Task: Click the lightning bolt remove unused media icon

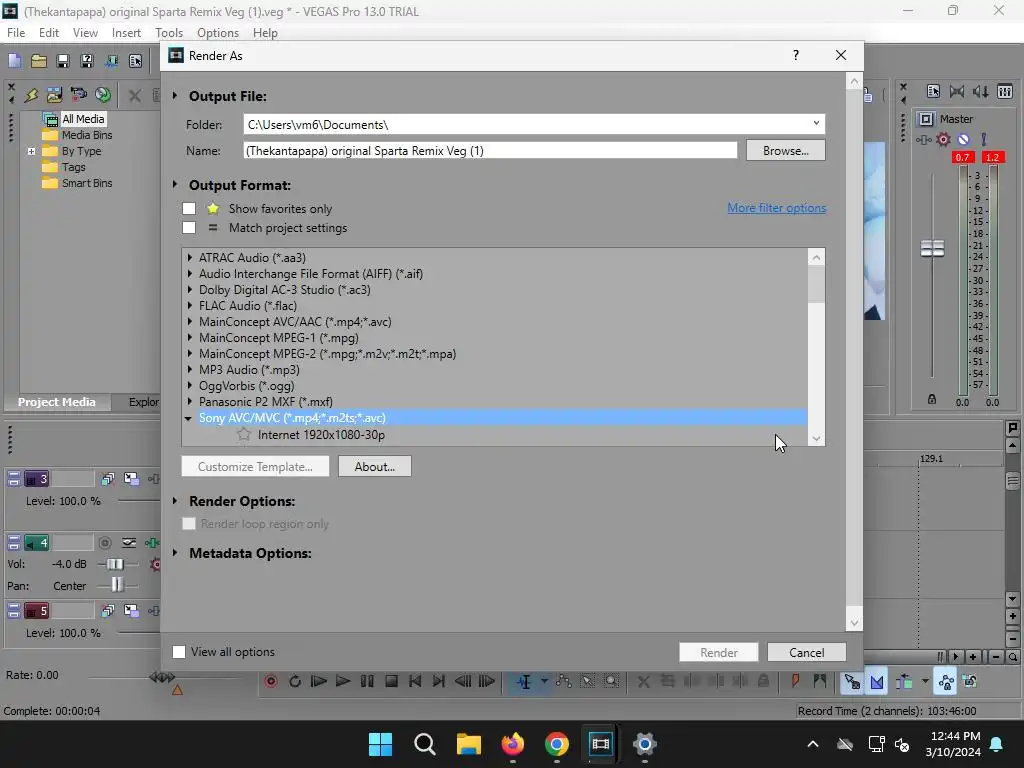Action: pos(31,95)
